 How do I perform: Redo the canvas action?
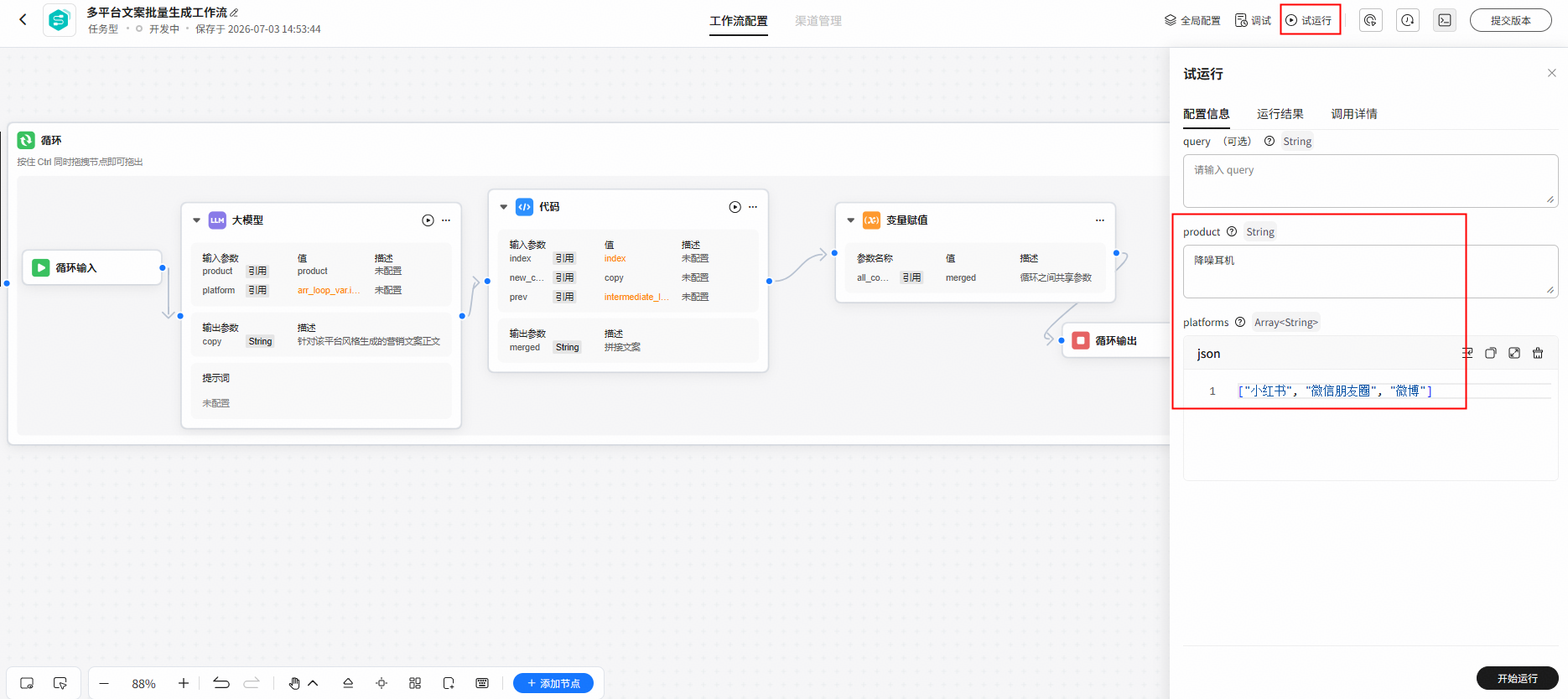pos(252,683)
